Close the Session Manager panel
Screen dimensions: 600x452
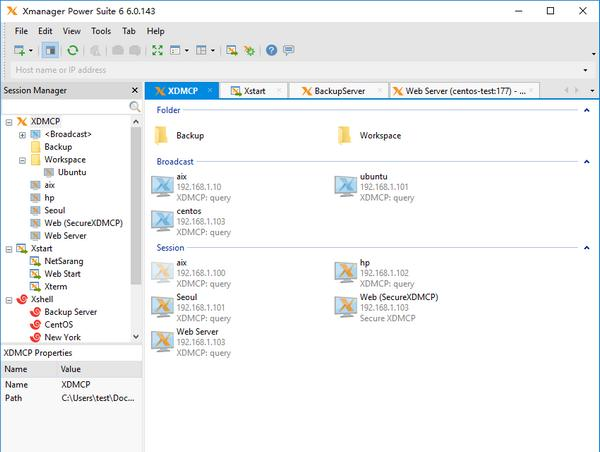[135, 90]
